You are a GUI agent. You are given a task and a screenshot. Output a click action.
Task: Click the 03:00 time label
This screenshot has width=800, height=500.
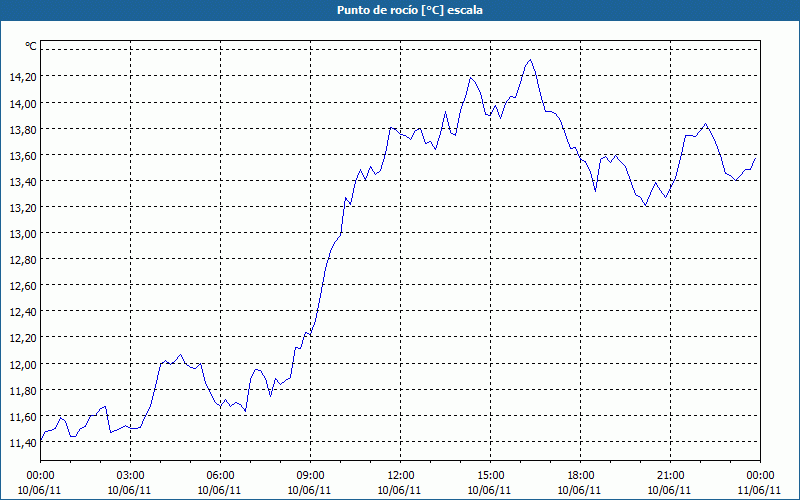coord(131,476)
